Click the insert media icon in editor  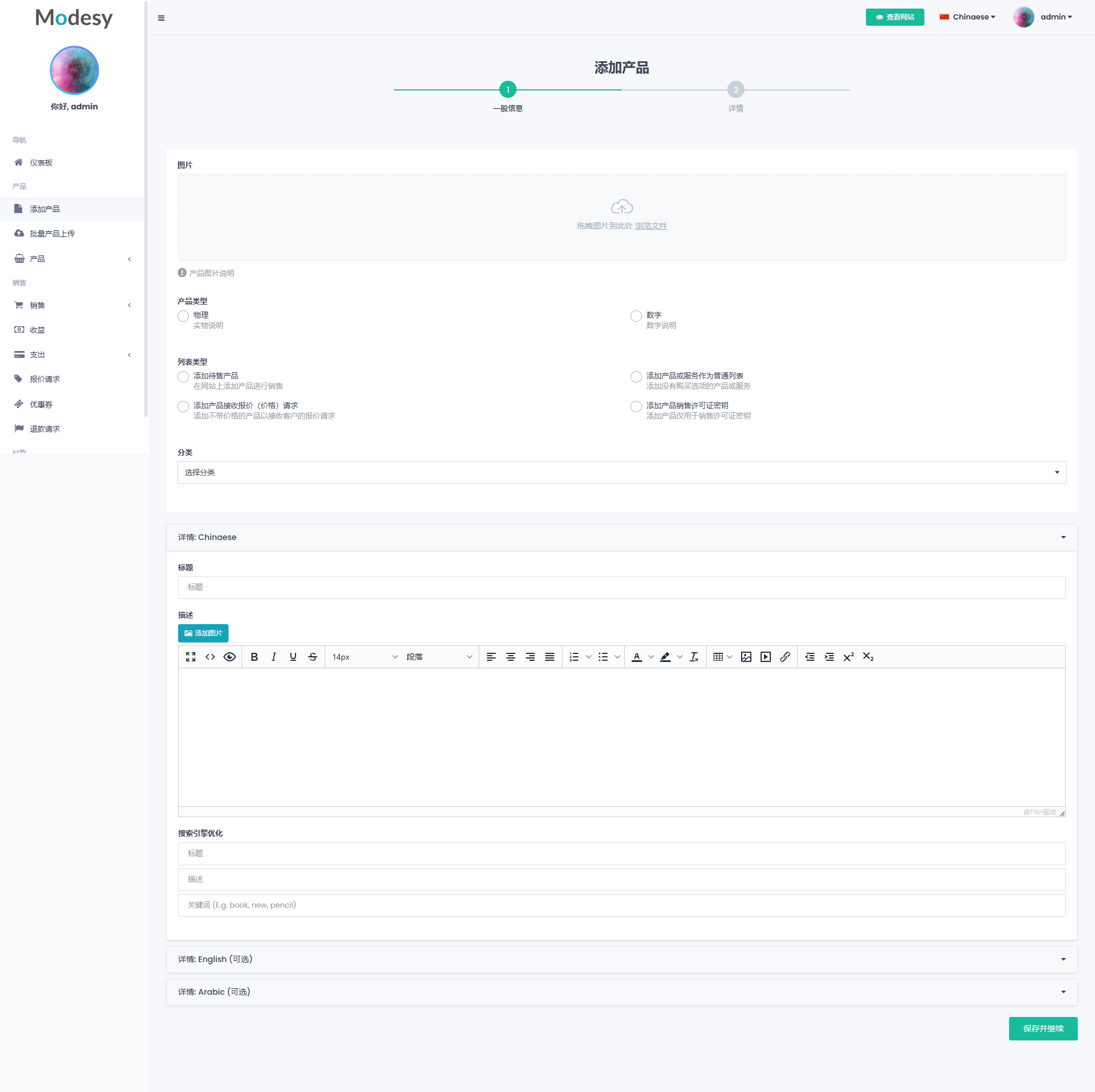pyautogui.click(x=766, y=657)
